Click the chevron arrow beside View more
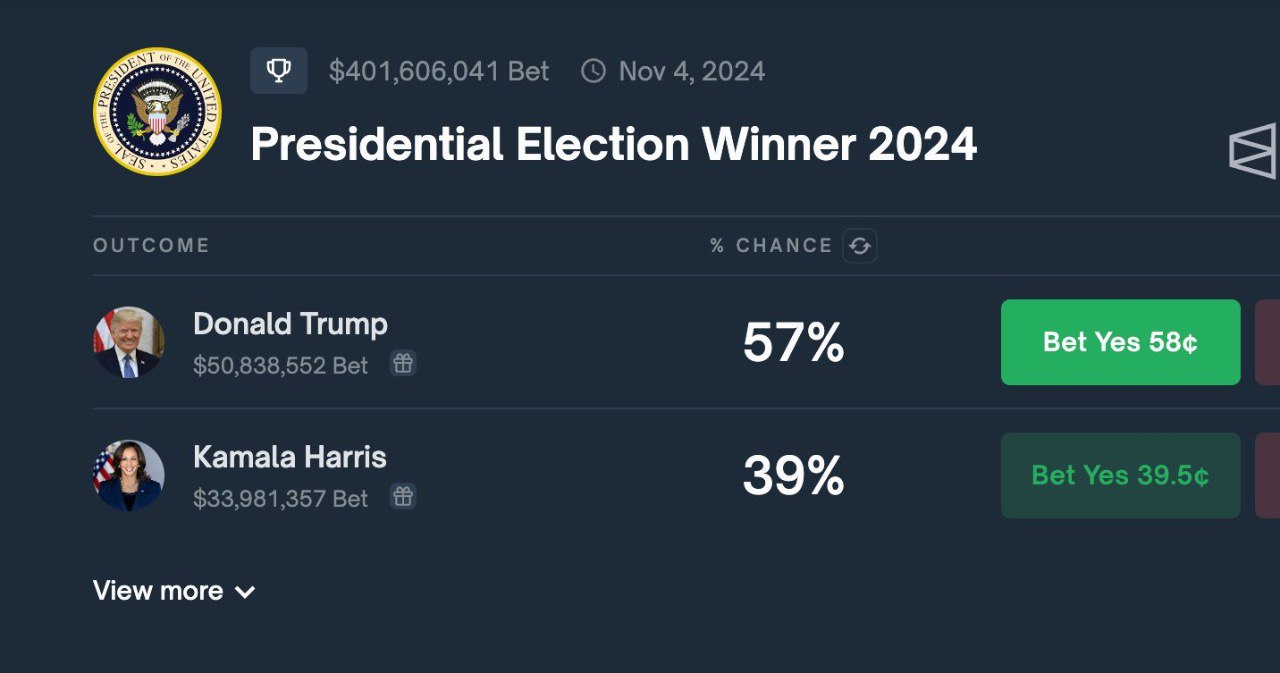 pos(245,592)
